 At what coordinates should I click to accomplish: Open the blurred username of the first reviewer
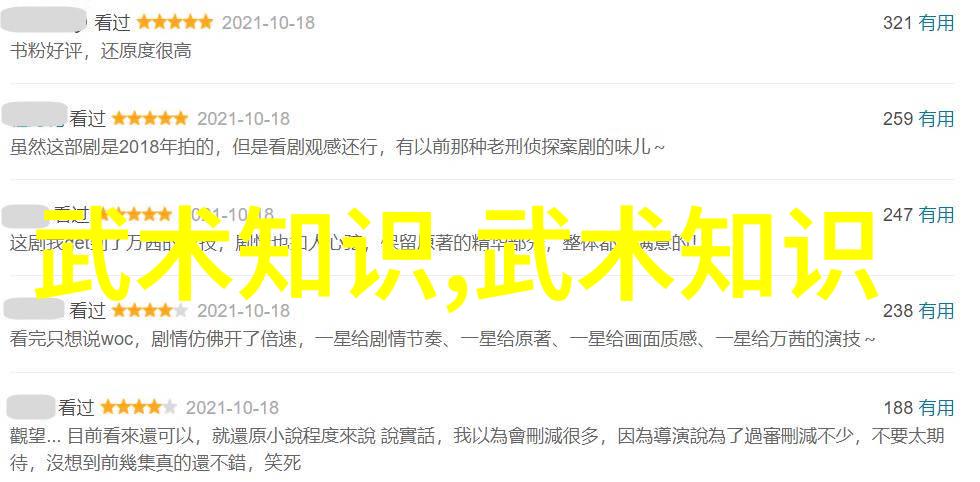(44, 21)
